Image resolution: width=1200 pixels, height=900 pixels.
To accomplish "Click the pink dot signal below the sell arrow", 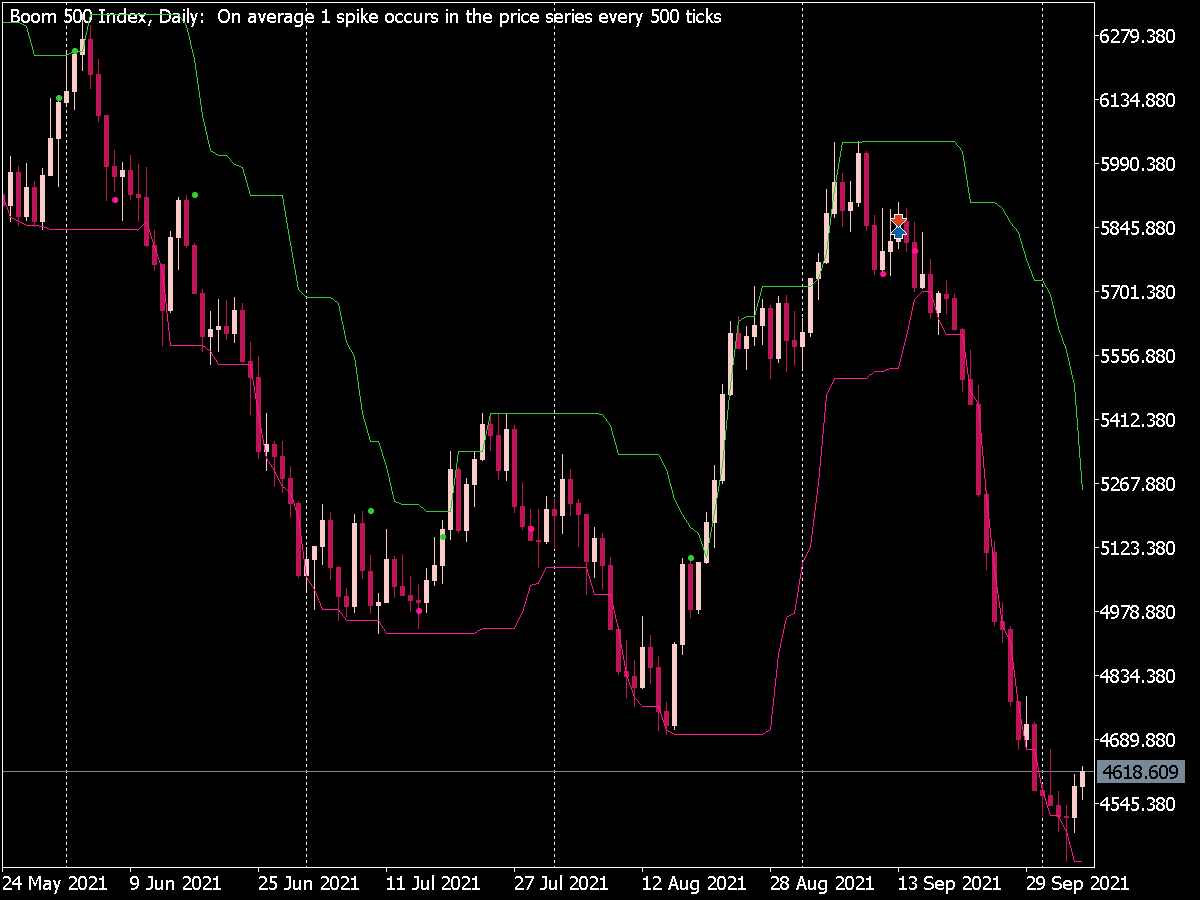I will (x=915, y=251).
